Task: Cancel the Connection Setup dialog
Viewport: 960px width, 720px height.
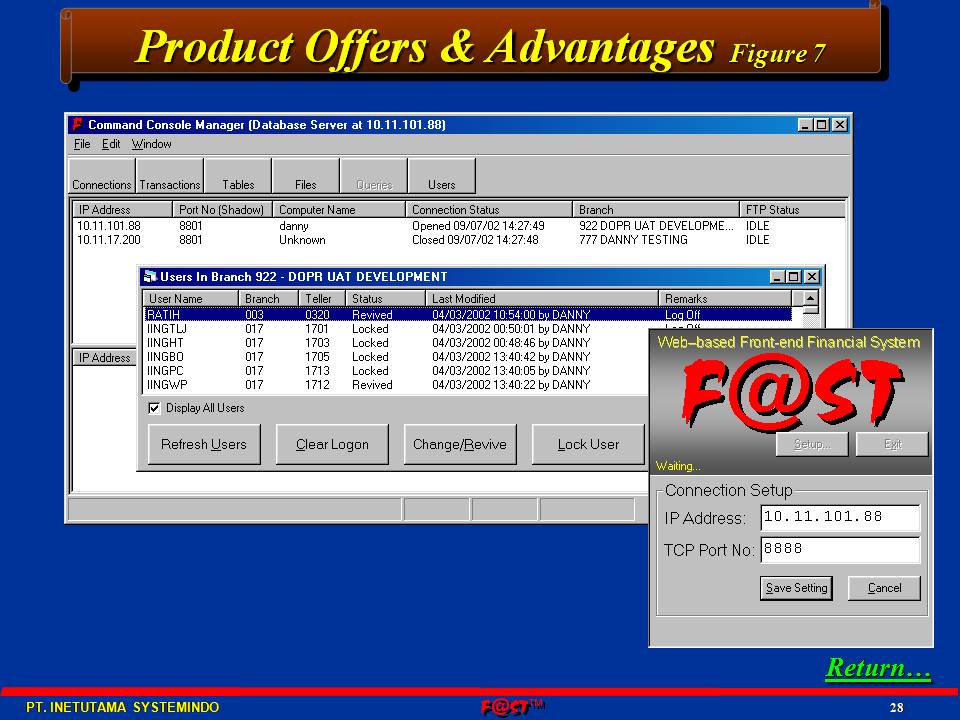Action: (884, 588)
